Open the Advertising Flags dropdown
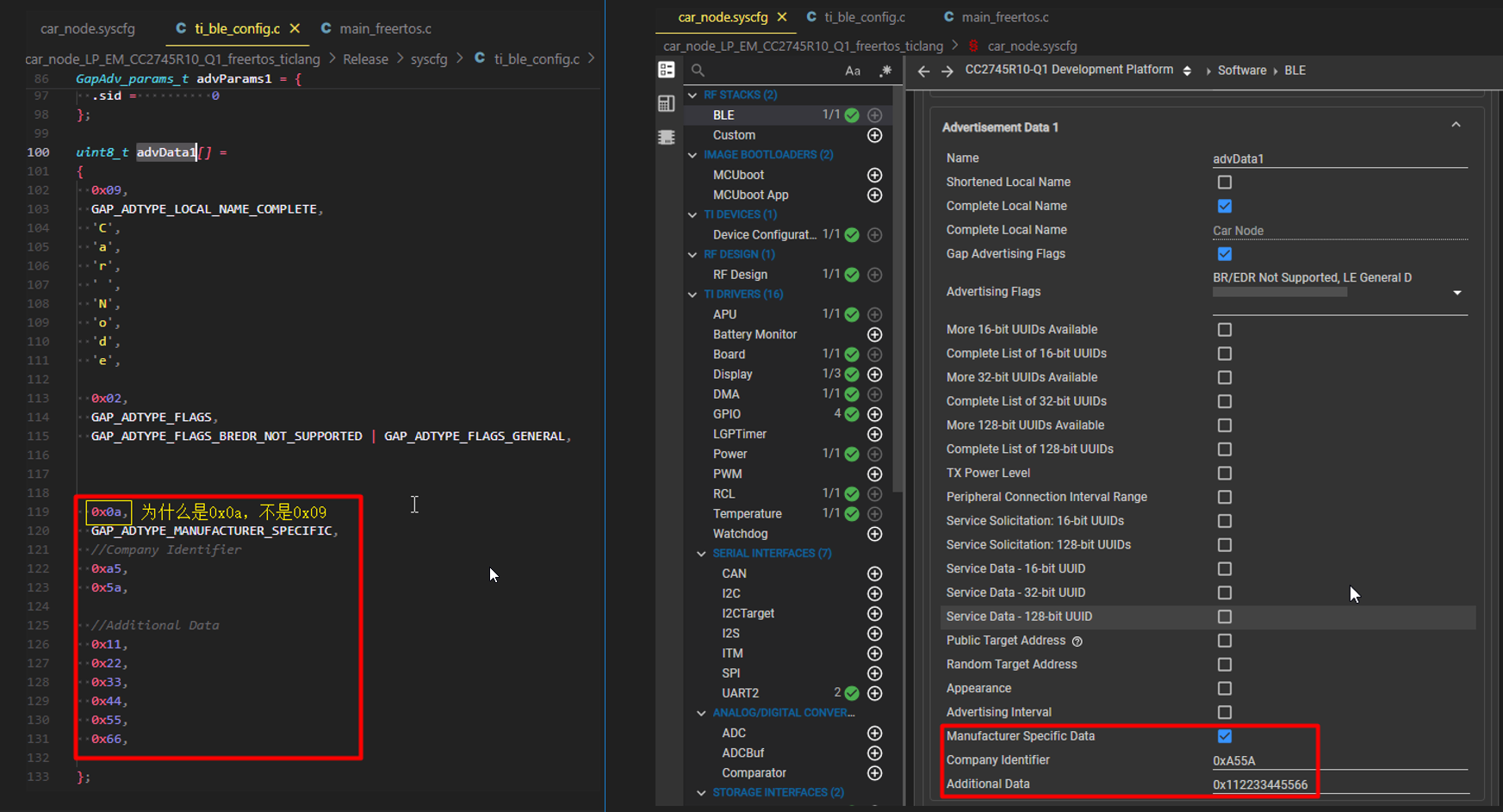1503x812 pixels. pyautogui.click(x=1456, y=293)
